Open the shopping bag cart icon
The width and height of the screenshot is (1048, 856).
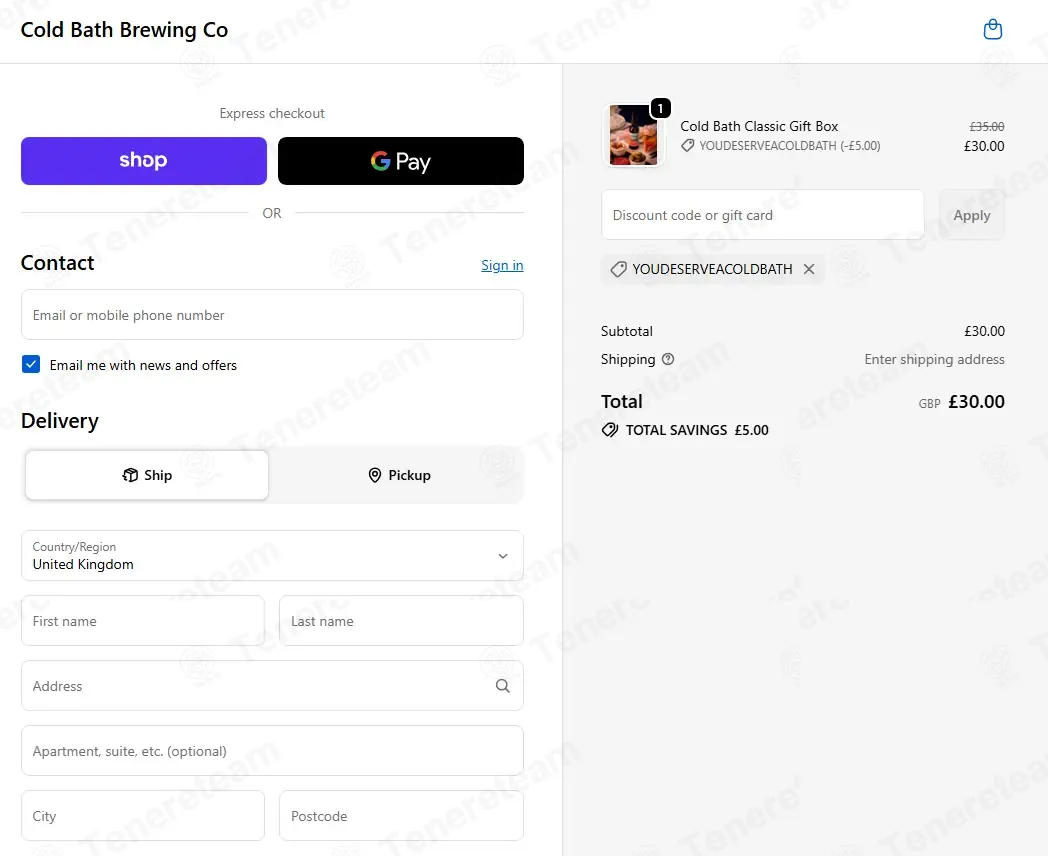click(x=993, y=29)
